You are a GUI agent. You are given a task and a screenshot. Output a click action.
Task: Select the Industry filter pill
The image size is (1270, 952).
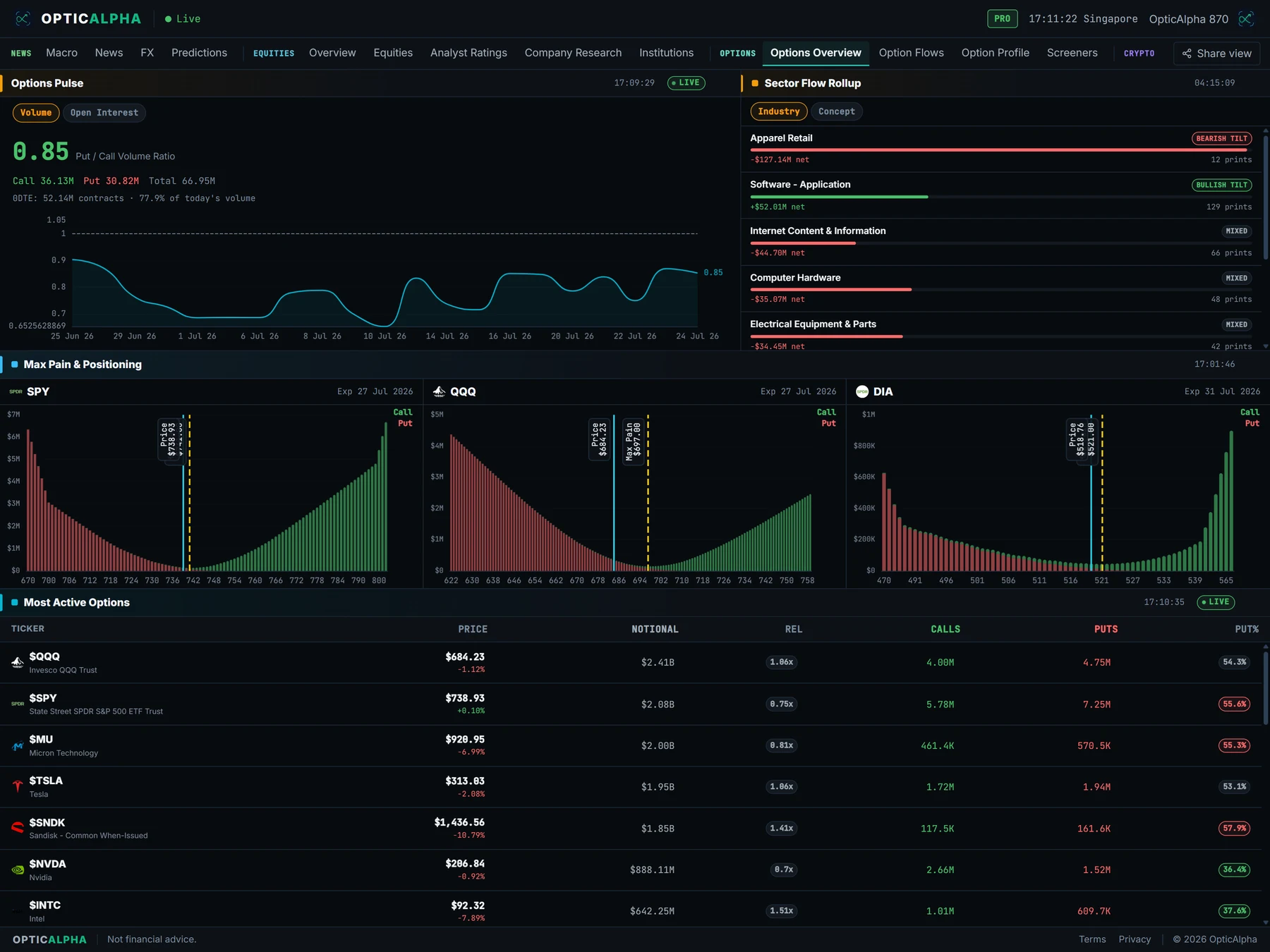point(779,111)
